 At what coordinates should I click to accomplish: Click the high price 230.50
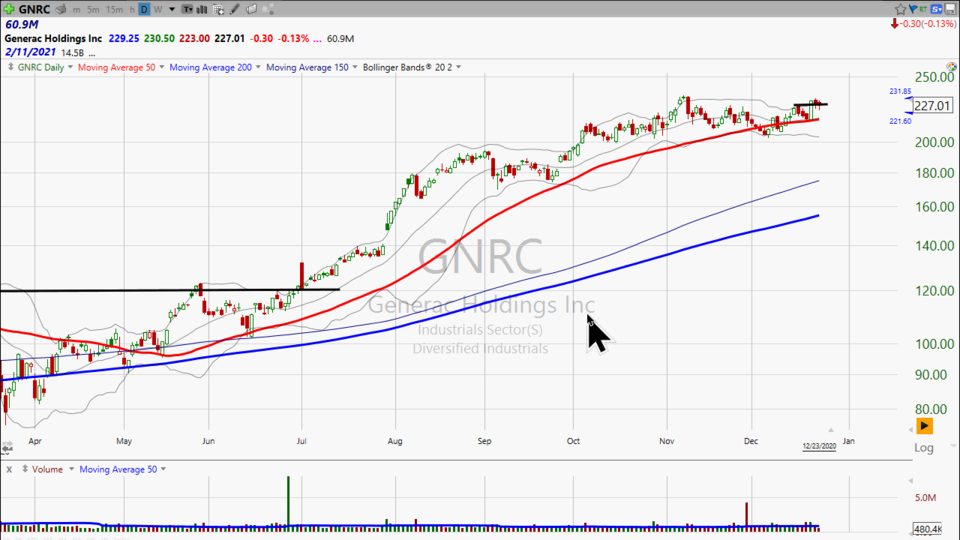[x=159, y=38]
